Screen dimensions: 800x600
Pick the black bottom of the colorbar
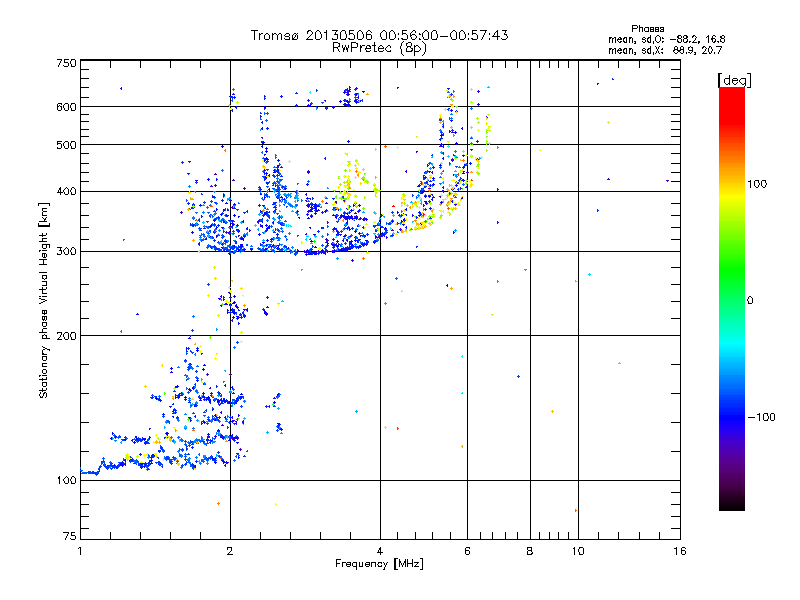[732, 503]
